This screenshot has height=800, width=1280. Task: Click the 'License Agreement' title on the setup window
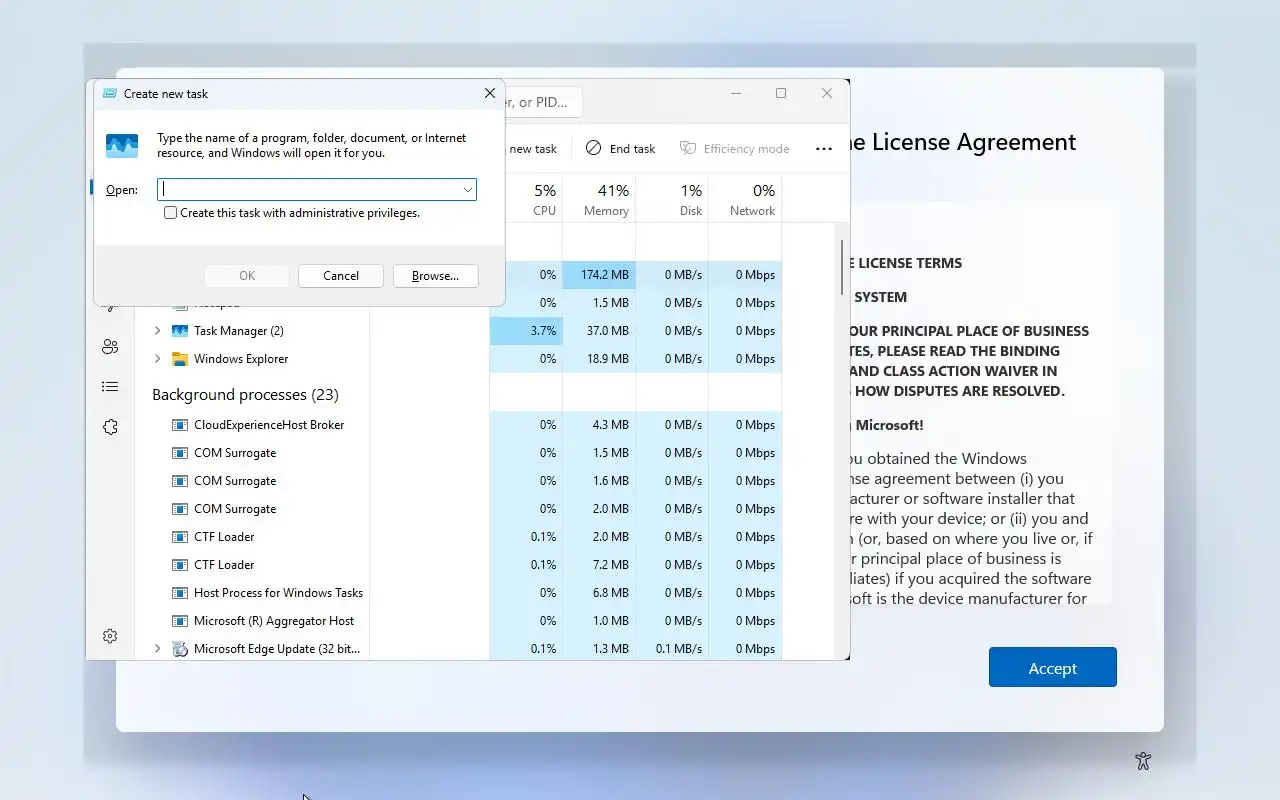(x=974, y=142)
